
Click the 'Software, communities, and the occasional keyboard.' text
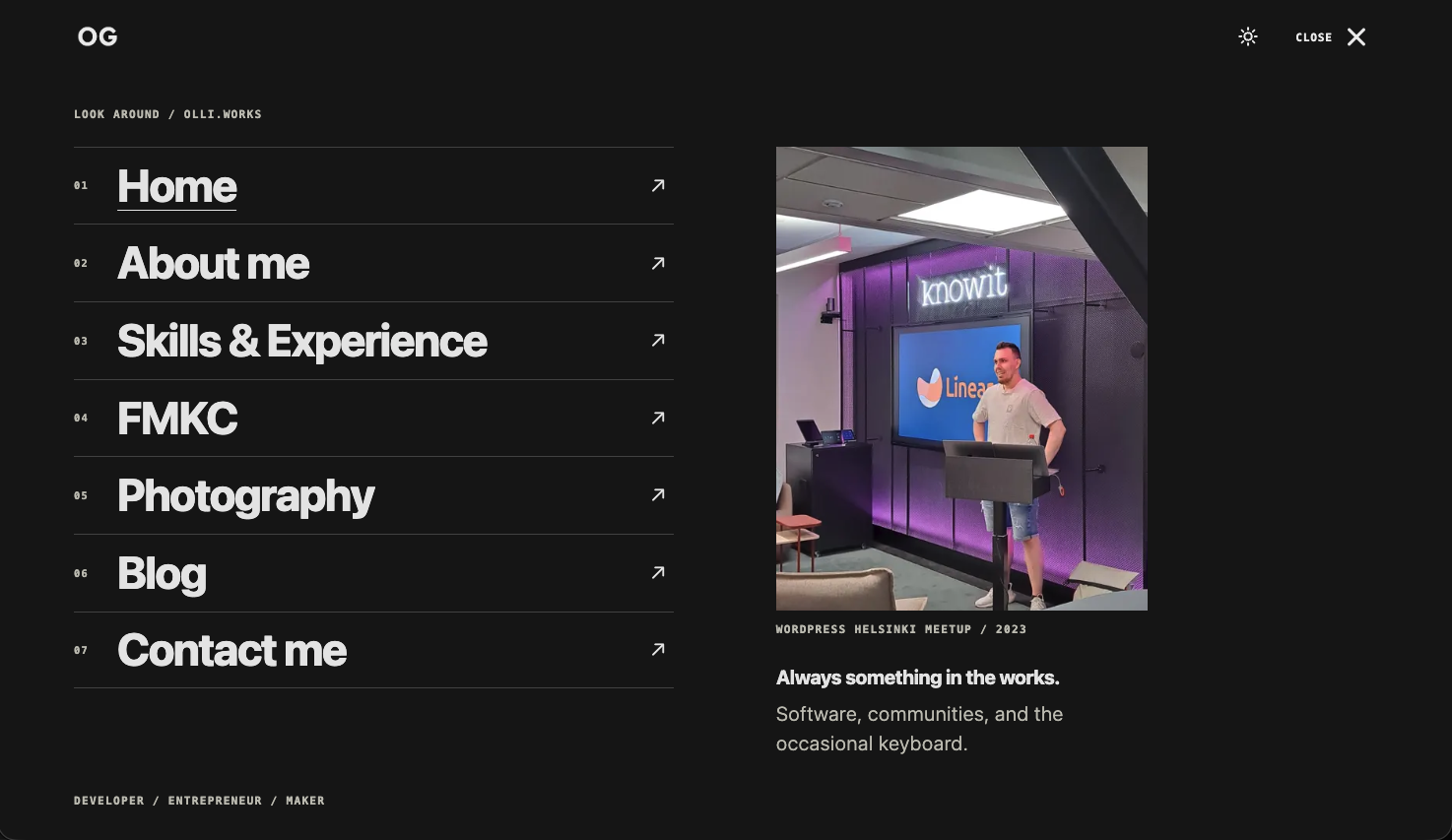click(920, 729)
